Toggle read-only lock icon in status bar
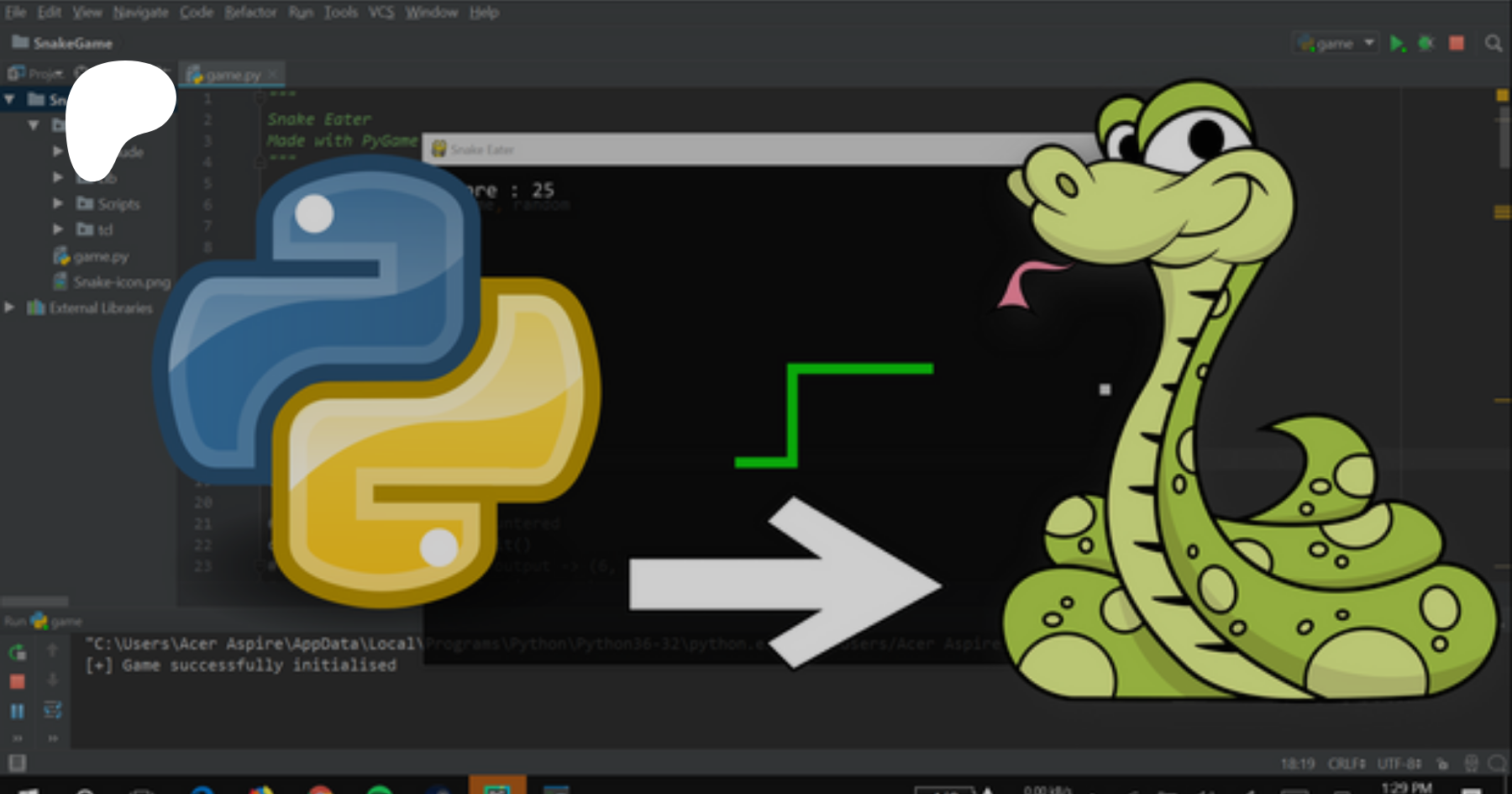This screenshot has height=794, width=1512. pos(1442,764)
